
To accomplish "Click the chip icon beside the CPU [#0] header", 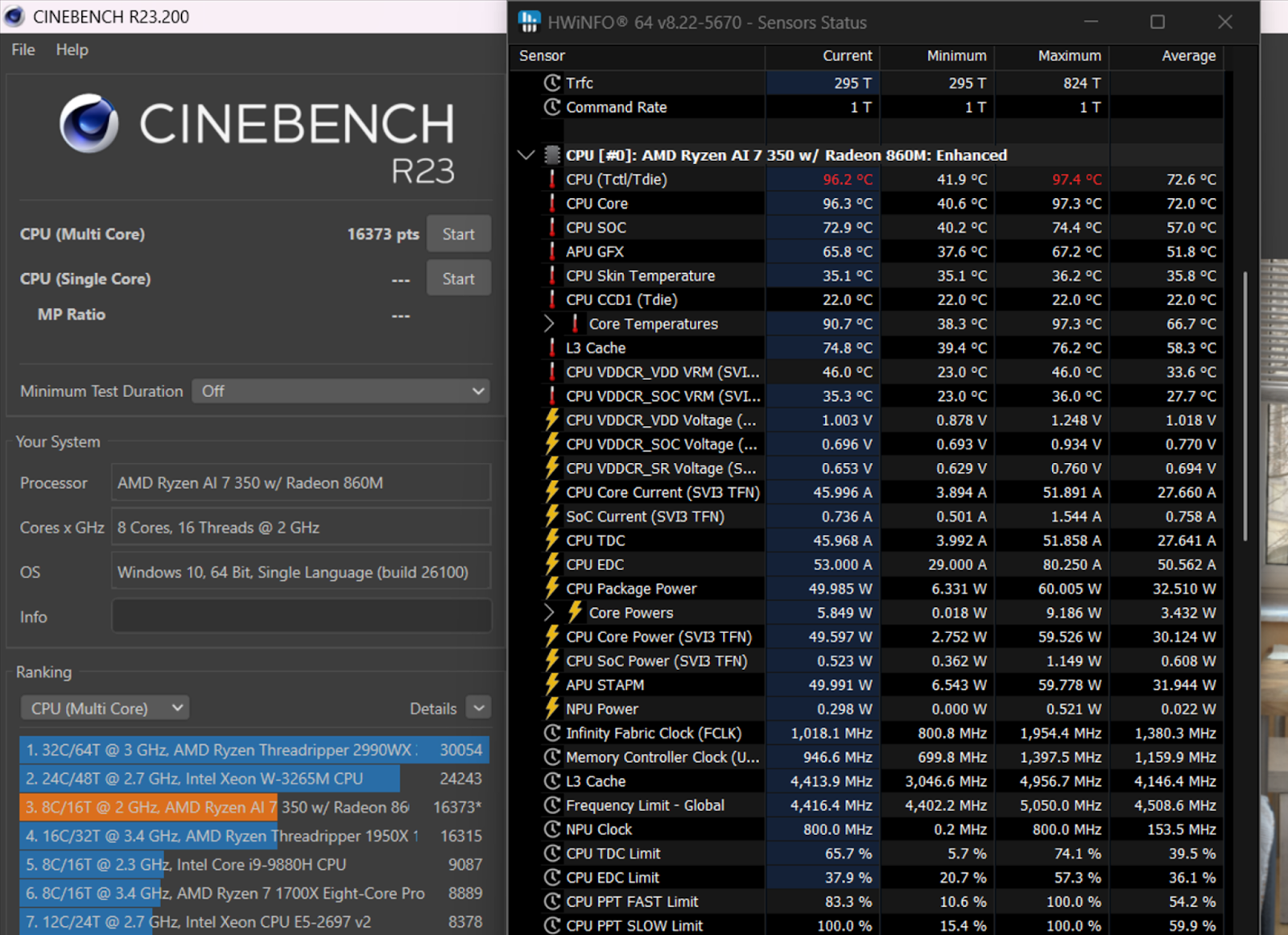I will pyautogui.click(x=552, y=155).
